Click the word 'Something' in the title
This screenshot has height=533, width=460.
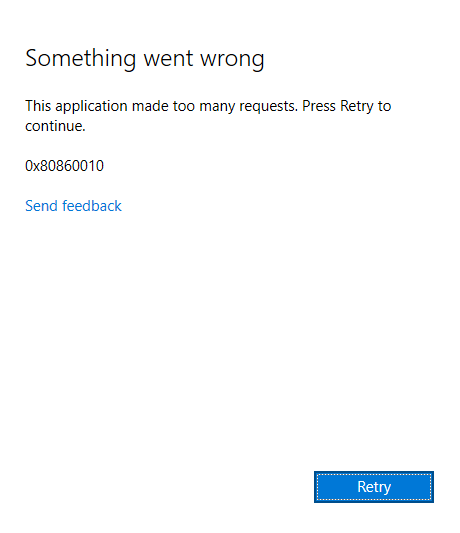tap(81, 59)
